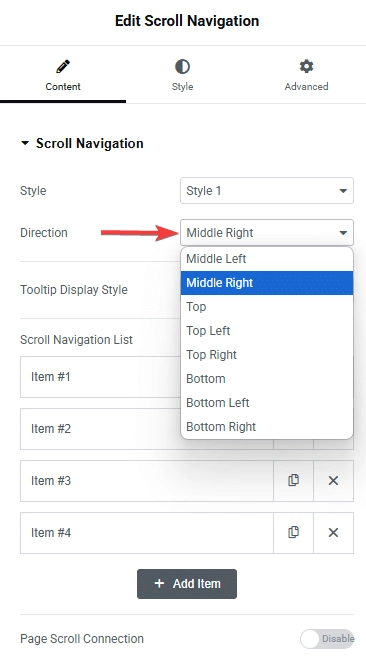Click the gear icon for Advanced

pos(306,67)
